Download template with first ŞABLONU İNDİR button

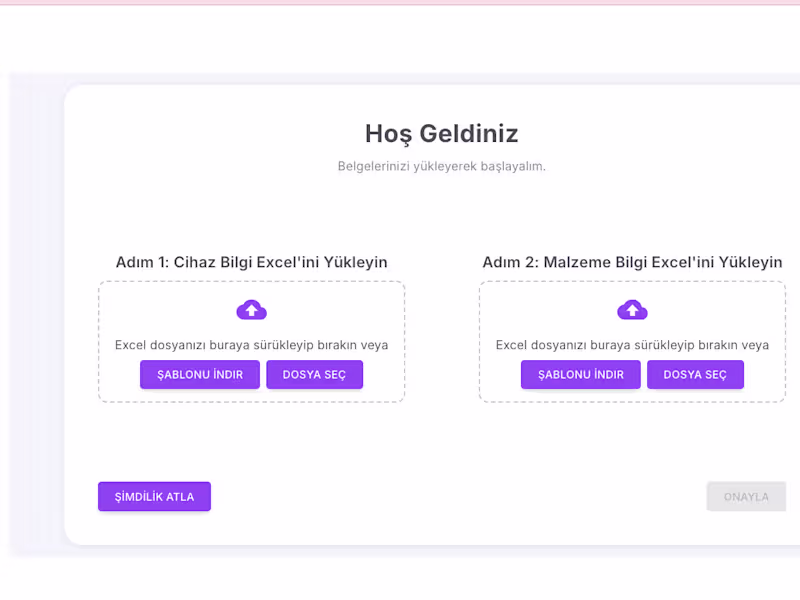click(199, 374)
